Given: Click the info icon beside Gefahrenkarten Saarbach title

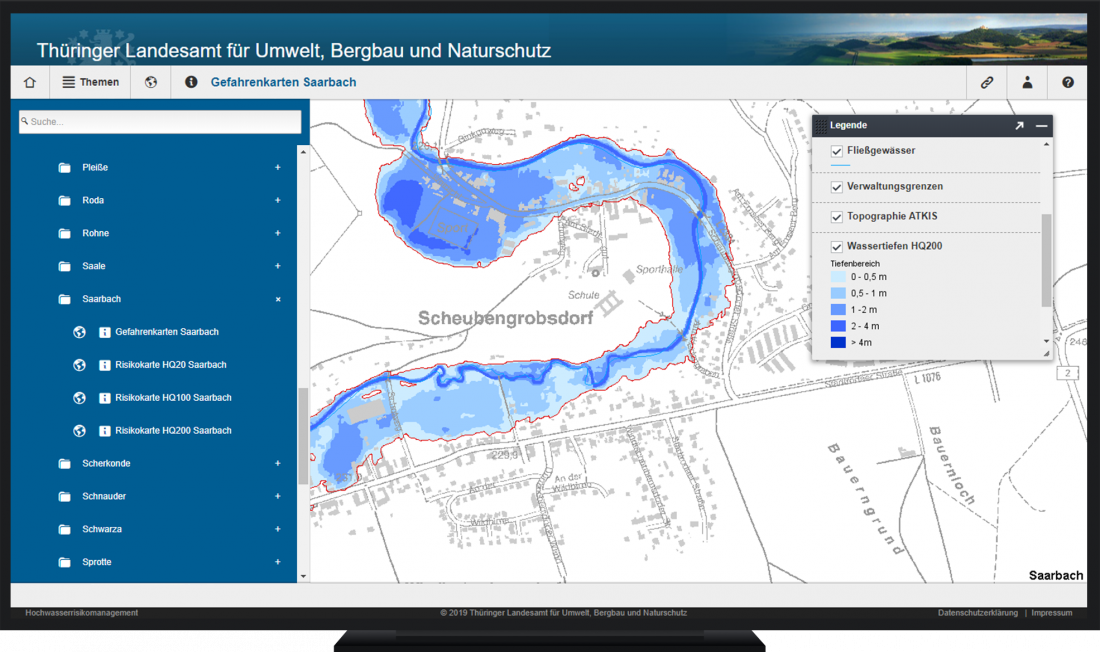Looking at the screenshot, I should click(191, 83).
